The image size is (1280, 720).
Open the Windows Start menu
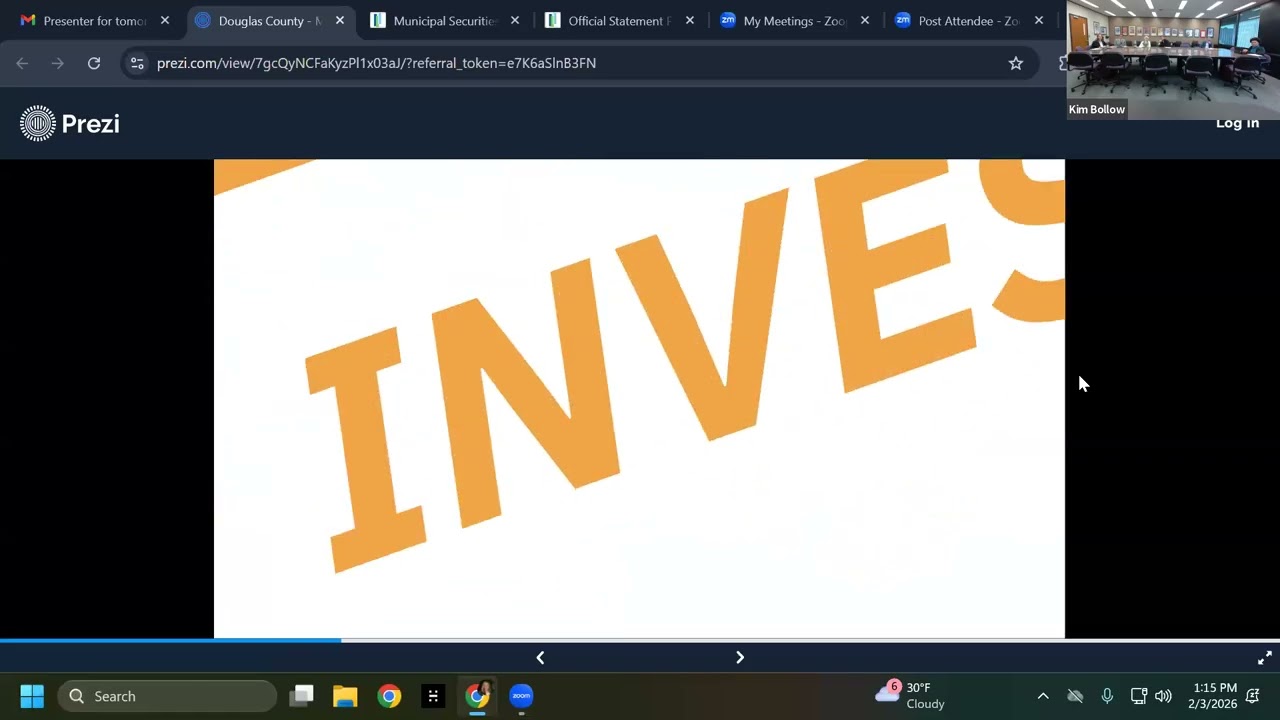[x=32, y=696]
